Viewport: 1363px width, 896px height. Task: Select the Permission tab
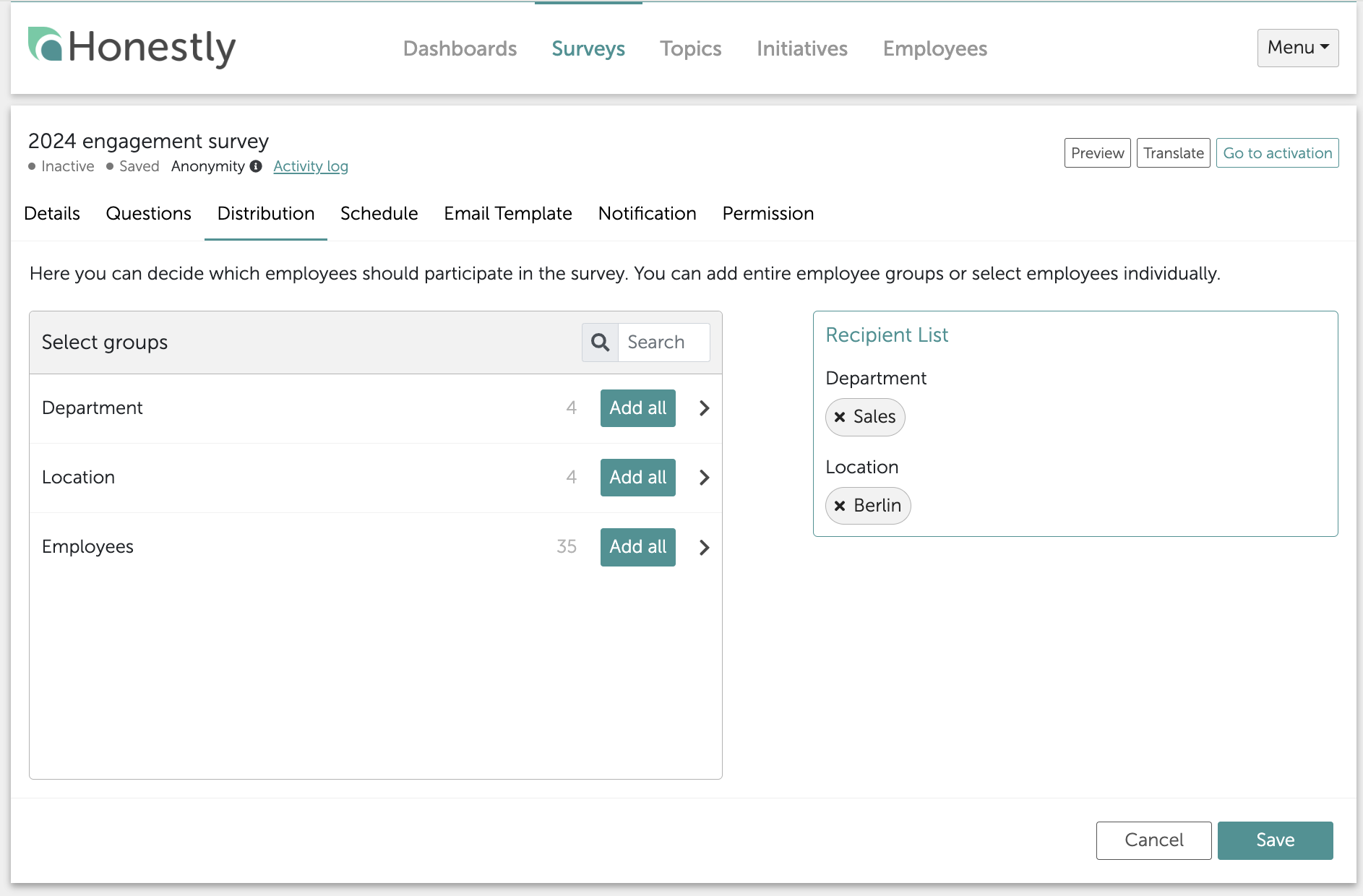[768, 214]
